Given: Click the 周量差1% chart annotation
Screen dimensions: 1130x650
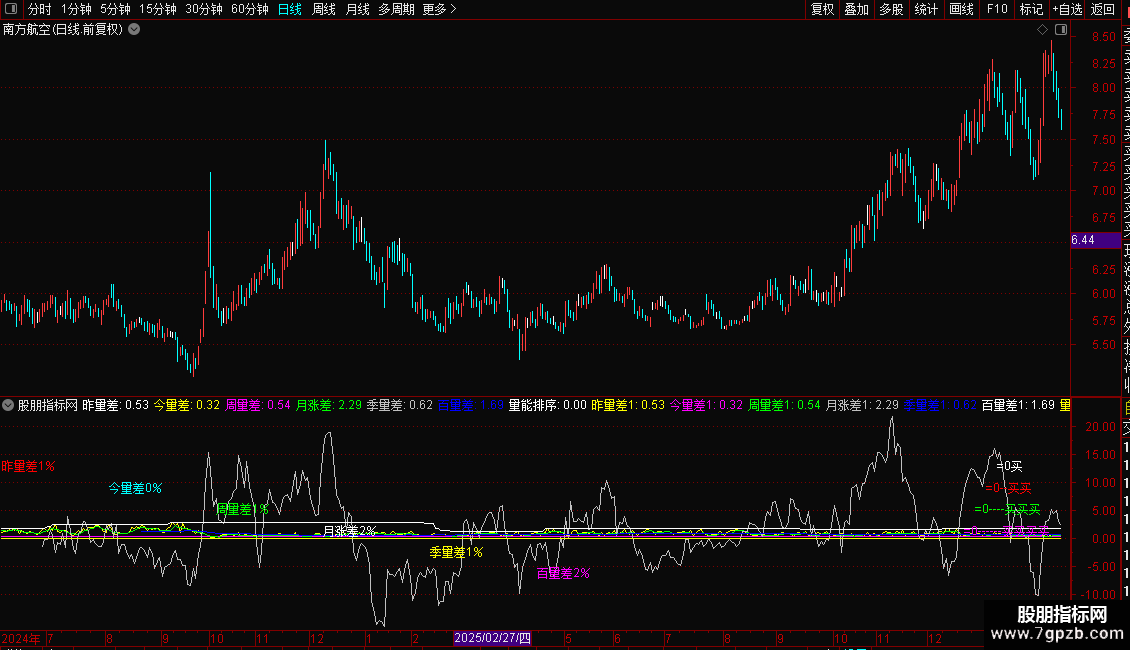Looking at the screenshot, I should click(243, 509).
